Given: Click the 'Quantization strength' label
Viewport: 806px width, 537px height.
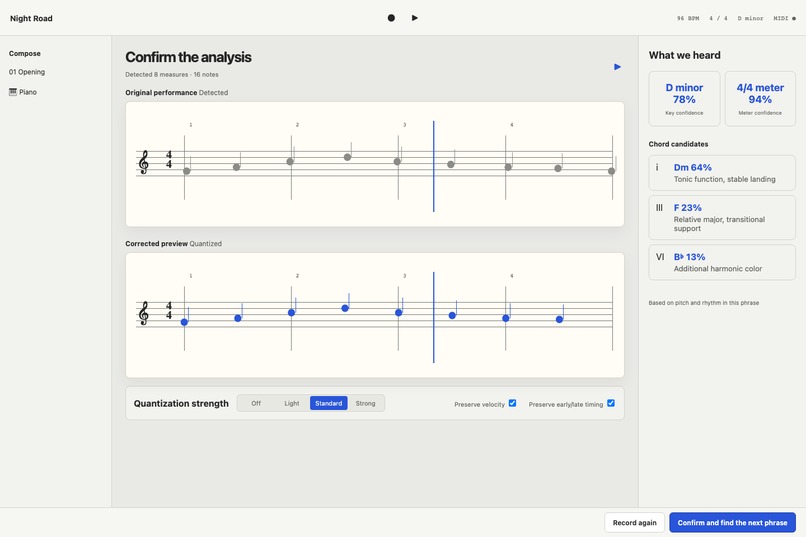Looking at the screenshot, I should click(181, 403).
